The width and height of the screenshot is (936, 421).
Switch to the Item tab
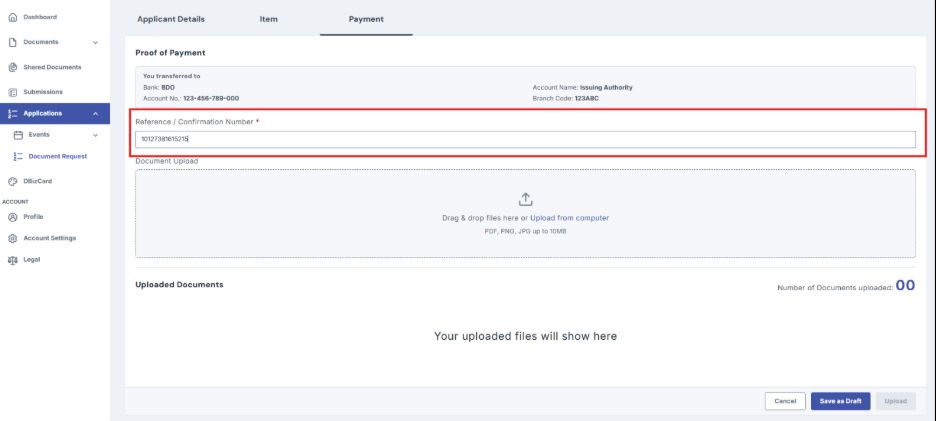click(x=269, y=19)
